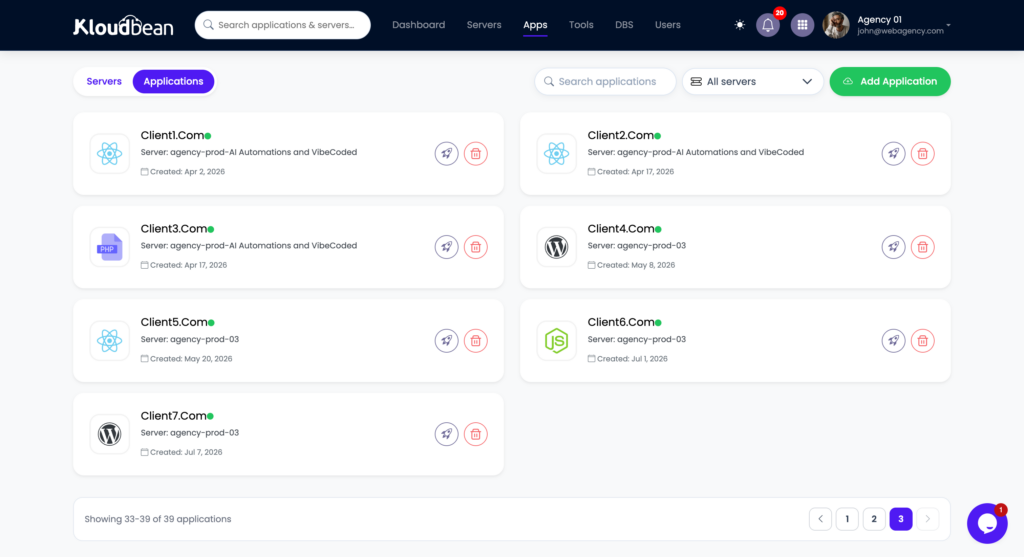
Task: Go to the Users menu
Action: 667,25
